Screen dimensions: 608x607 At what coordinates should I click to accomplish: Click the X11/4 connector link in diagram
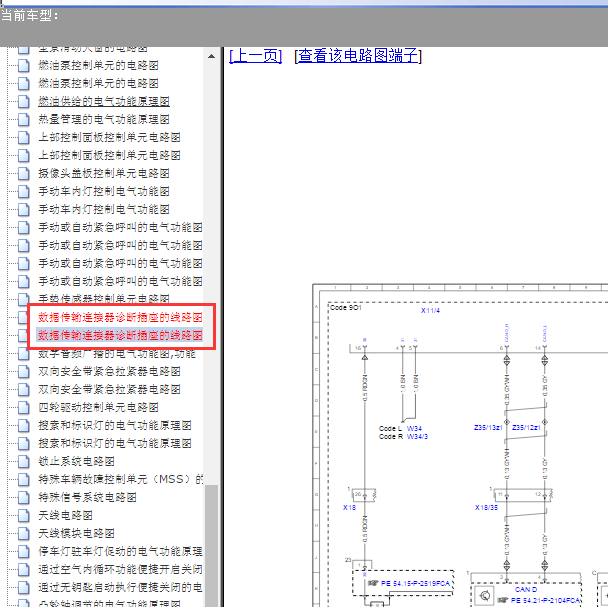pos(430,310)
